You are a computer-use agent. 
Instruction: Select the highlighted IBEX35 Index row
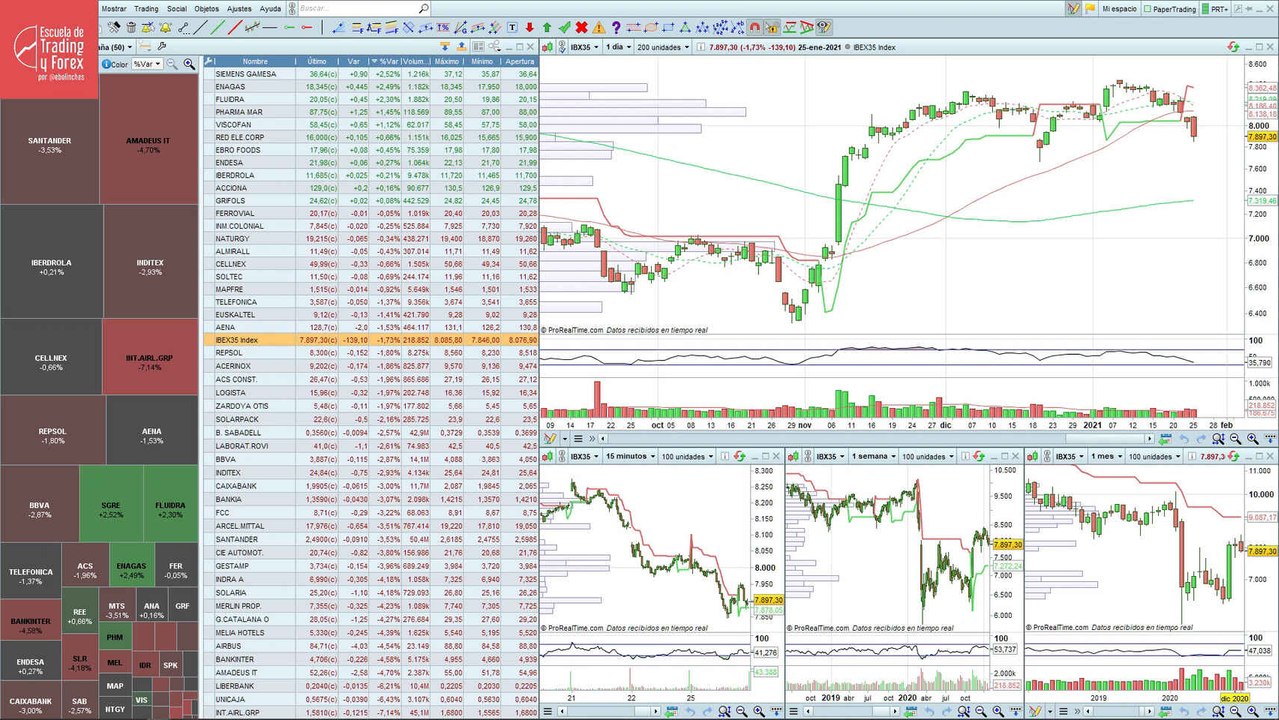[370, 340]
